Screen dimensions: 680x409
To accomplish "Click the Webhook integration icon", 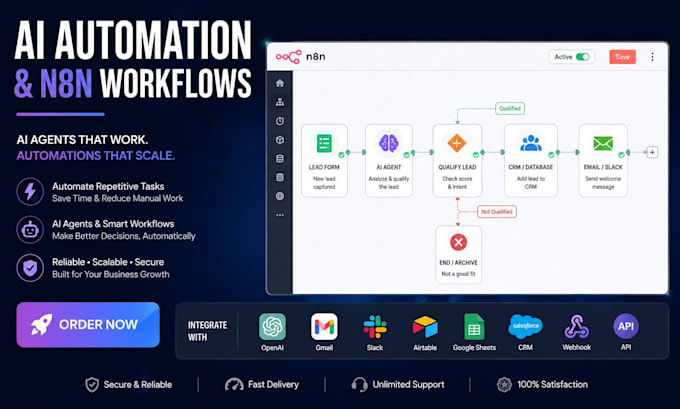I will click(576, 327).
